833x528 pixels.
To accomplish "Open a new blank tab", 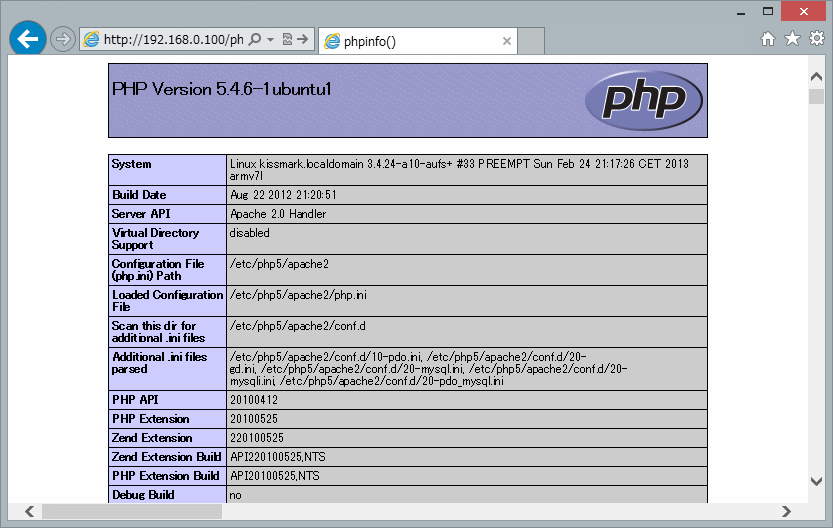I will point(531,41).
